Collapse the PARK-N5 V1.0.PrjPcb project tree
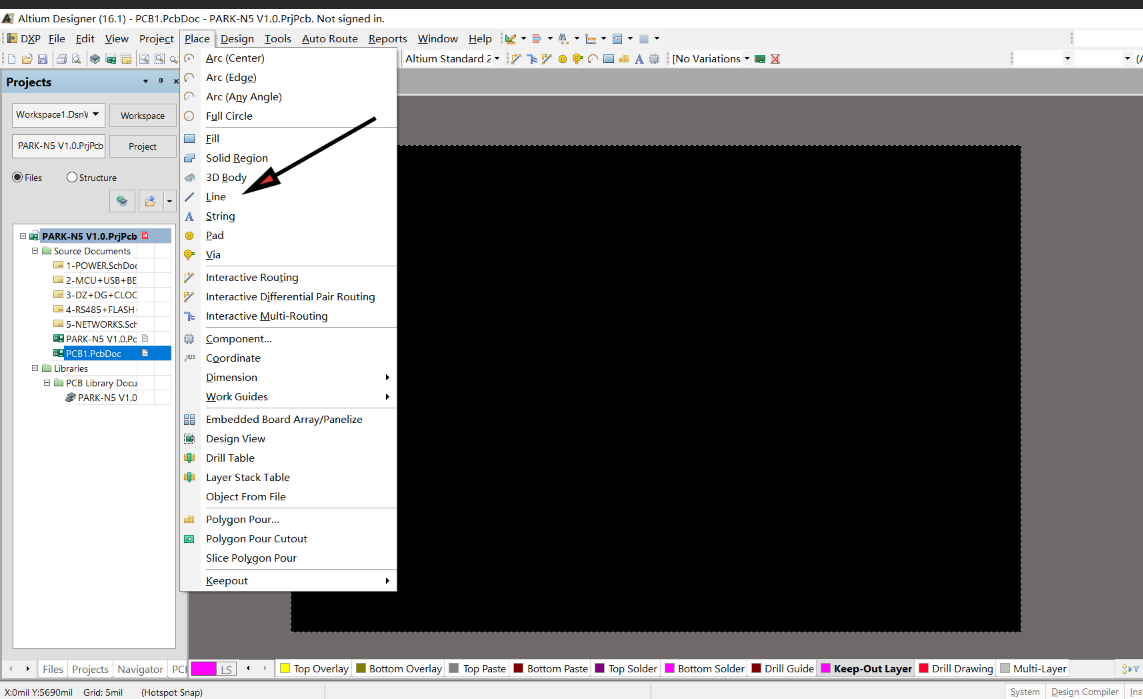1143x699 pixels. 23,236
